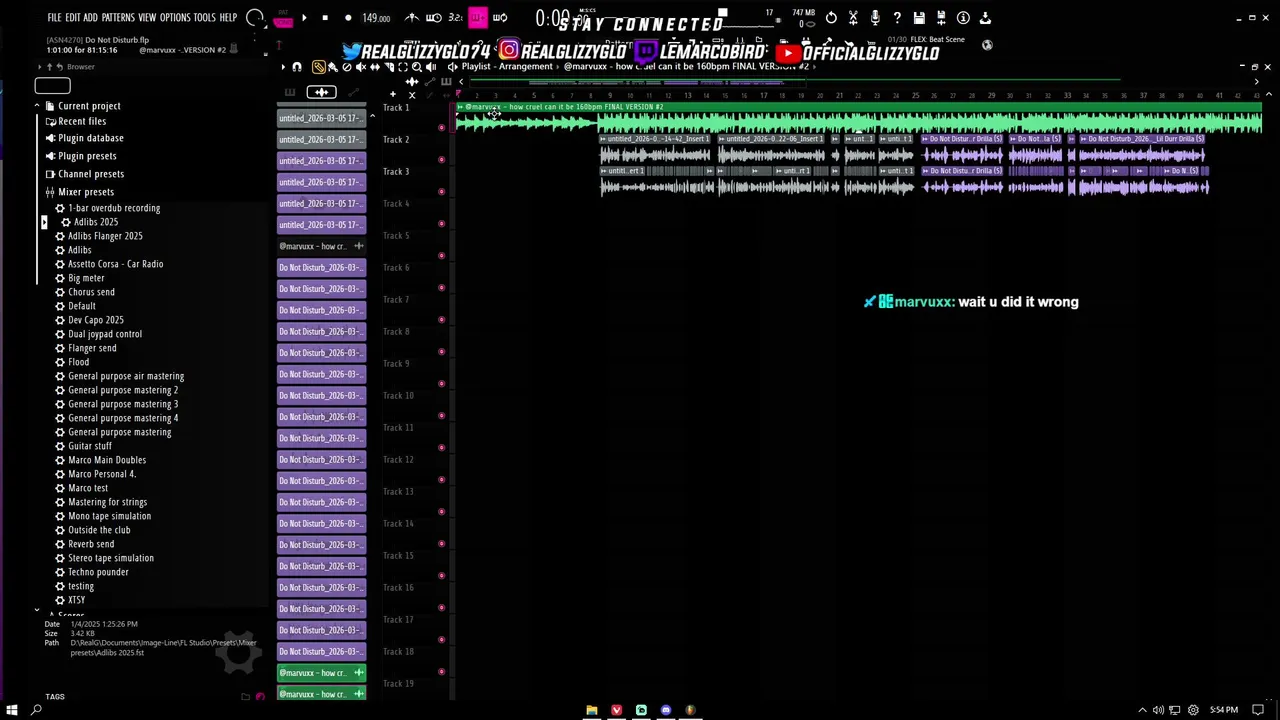Select the Paint brush tool in playlist toolbar
Viewport: 1280px width, 720px height.
click(332, 67)
